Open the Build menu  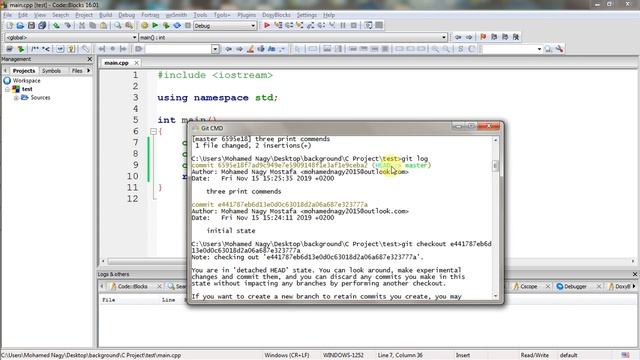105,15
